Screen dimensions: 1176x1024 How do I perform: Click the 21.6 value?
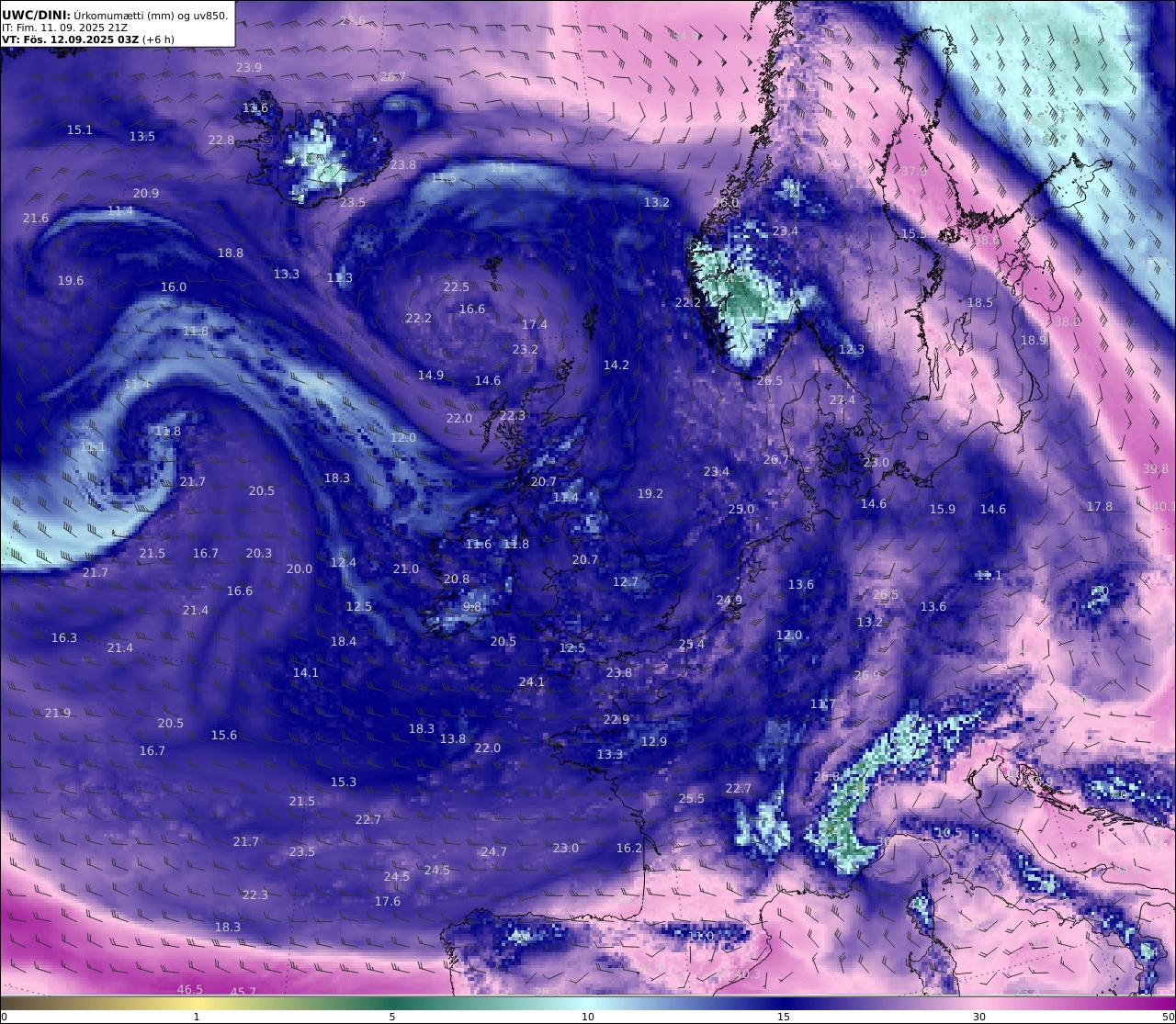[36, 219]
